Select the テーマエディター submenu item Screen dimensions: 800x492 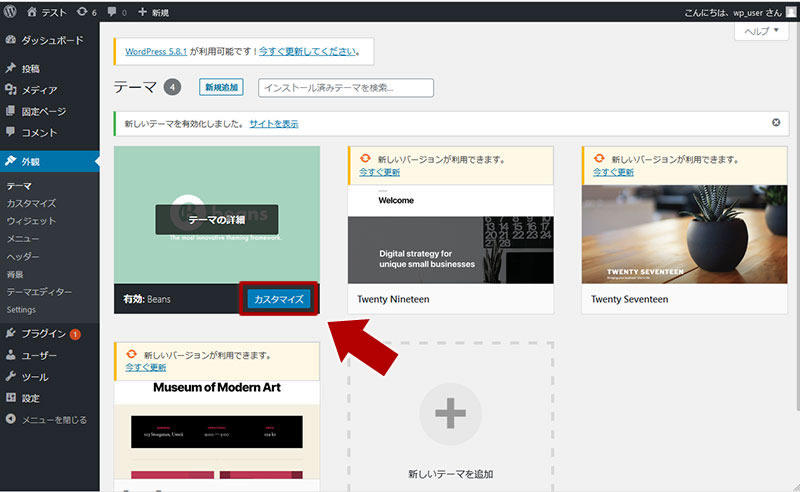pos(39,292)
